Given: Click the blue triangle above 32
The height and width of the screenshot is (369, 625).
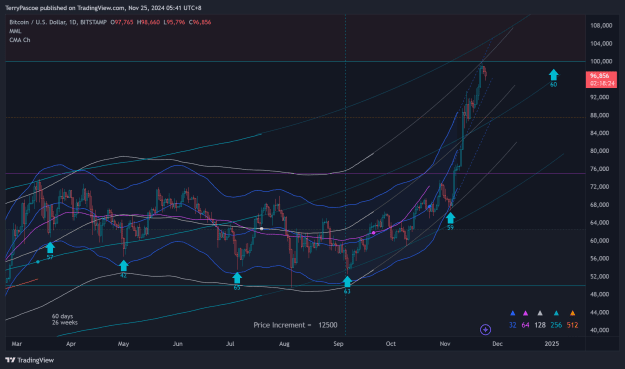Looking at the screenshot, I should [x=513, y=313].
